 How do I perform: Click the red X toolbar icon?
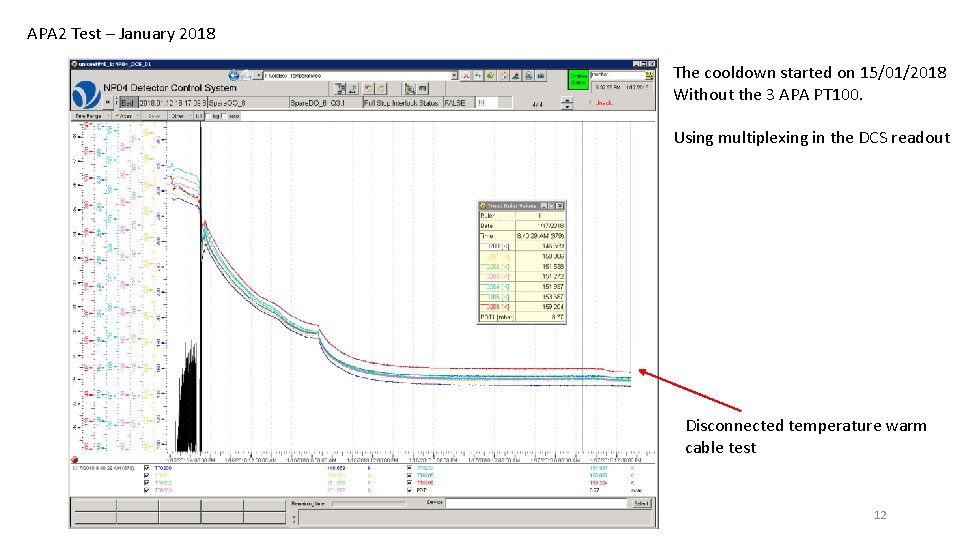click(466, 76)
